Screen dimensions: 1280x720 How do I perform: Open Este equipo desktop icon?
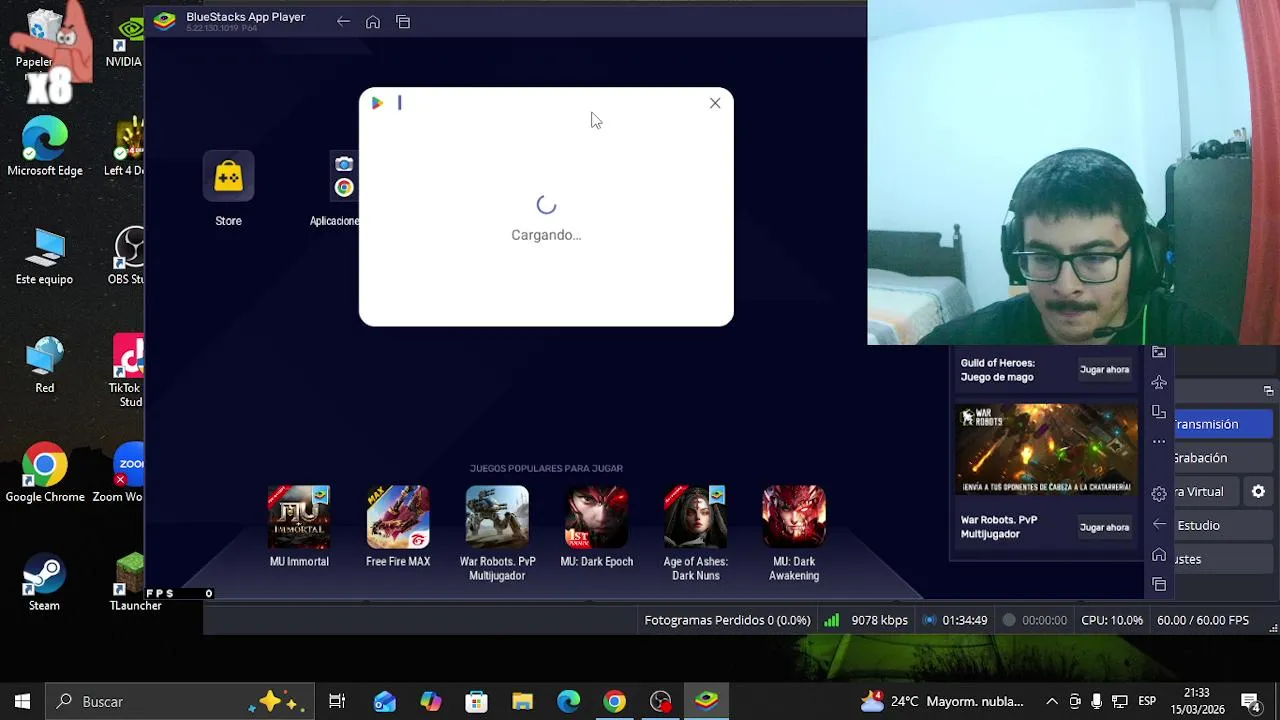click(45, 257)
